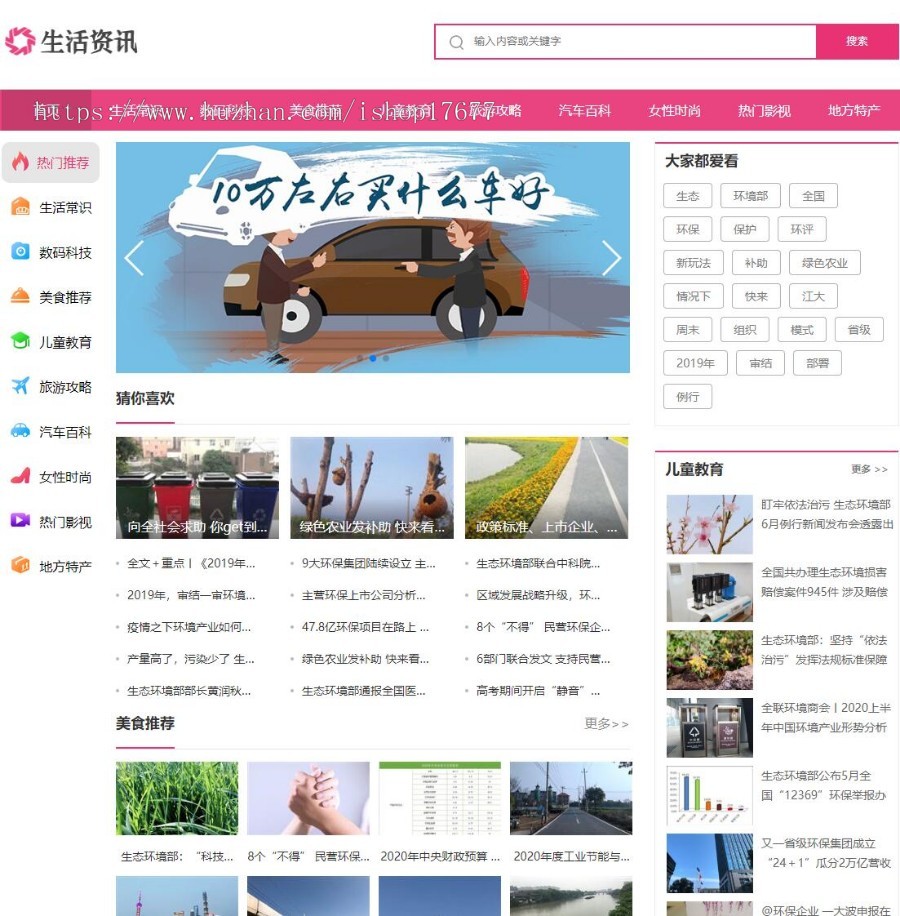Open article 高考期间开启 "静音"

point(538,691)
